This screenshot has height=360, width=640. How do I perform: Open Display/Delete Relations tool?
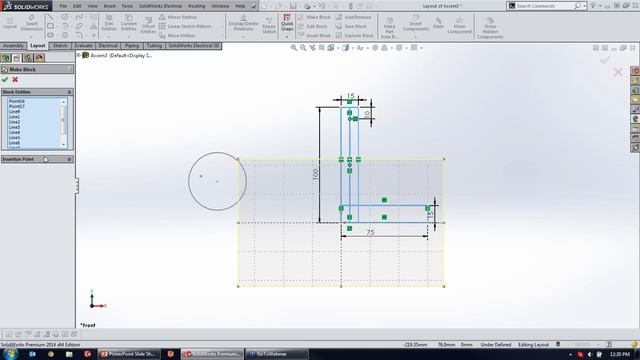pyautogui.click(x=243, y=23)
